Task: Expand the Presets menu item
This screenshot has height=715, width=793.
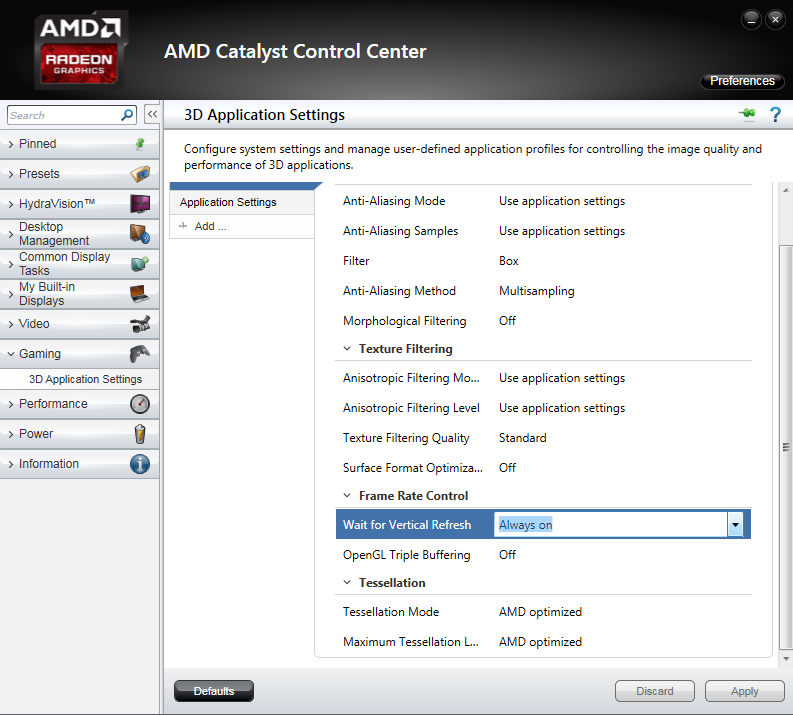Action: (x=40, y=174)
